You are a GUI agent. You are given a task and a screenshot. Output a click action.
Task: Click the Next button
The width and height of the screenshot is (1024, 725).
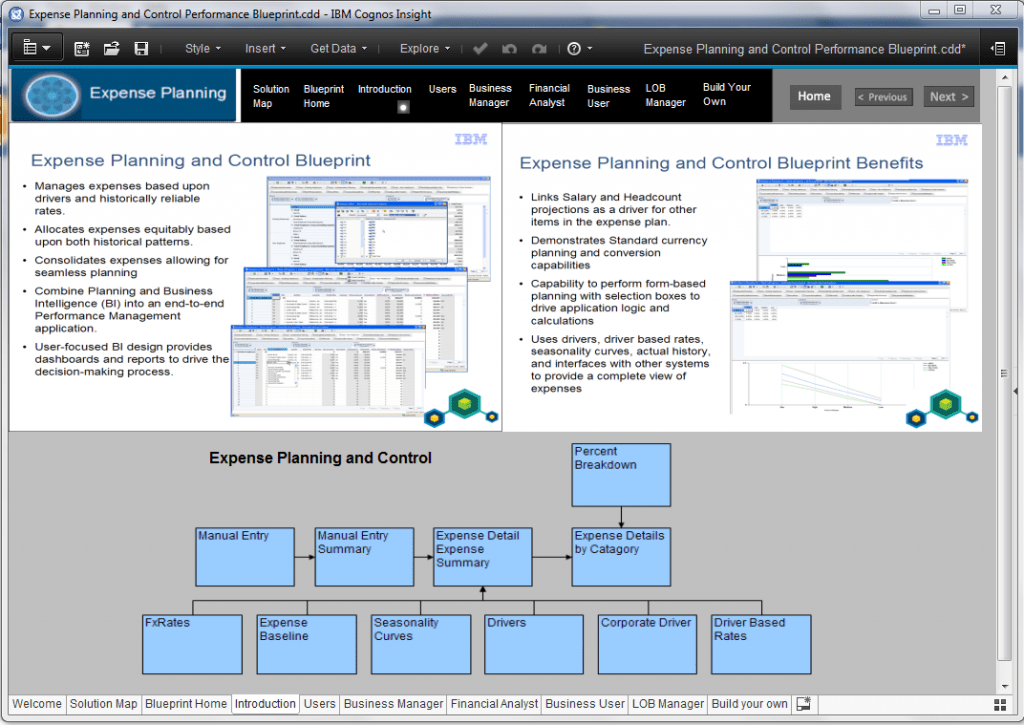(948, 97)
